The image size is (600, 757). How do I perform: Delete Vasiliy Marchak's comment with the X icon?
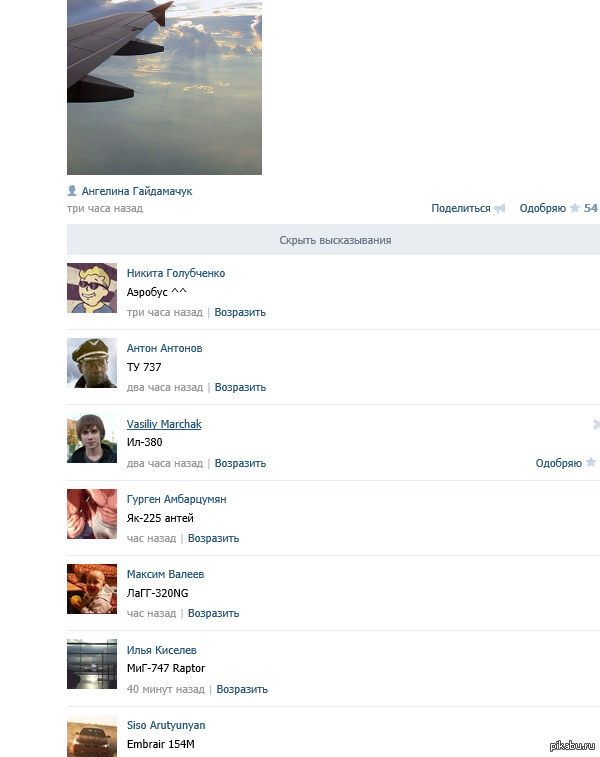pyautogui.click(x=596, y=425)
